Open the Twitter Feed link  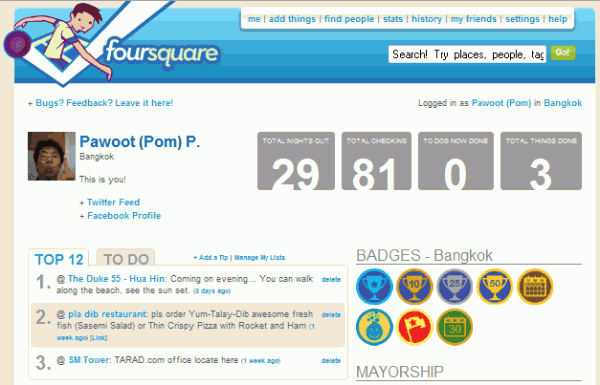click(113, 202)
